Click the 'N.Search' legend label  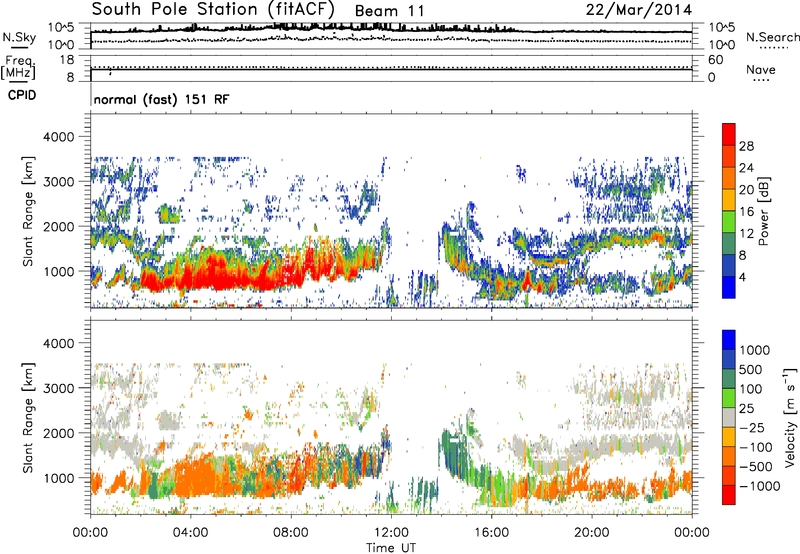click(772, 37)
